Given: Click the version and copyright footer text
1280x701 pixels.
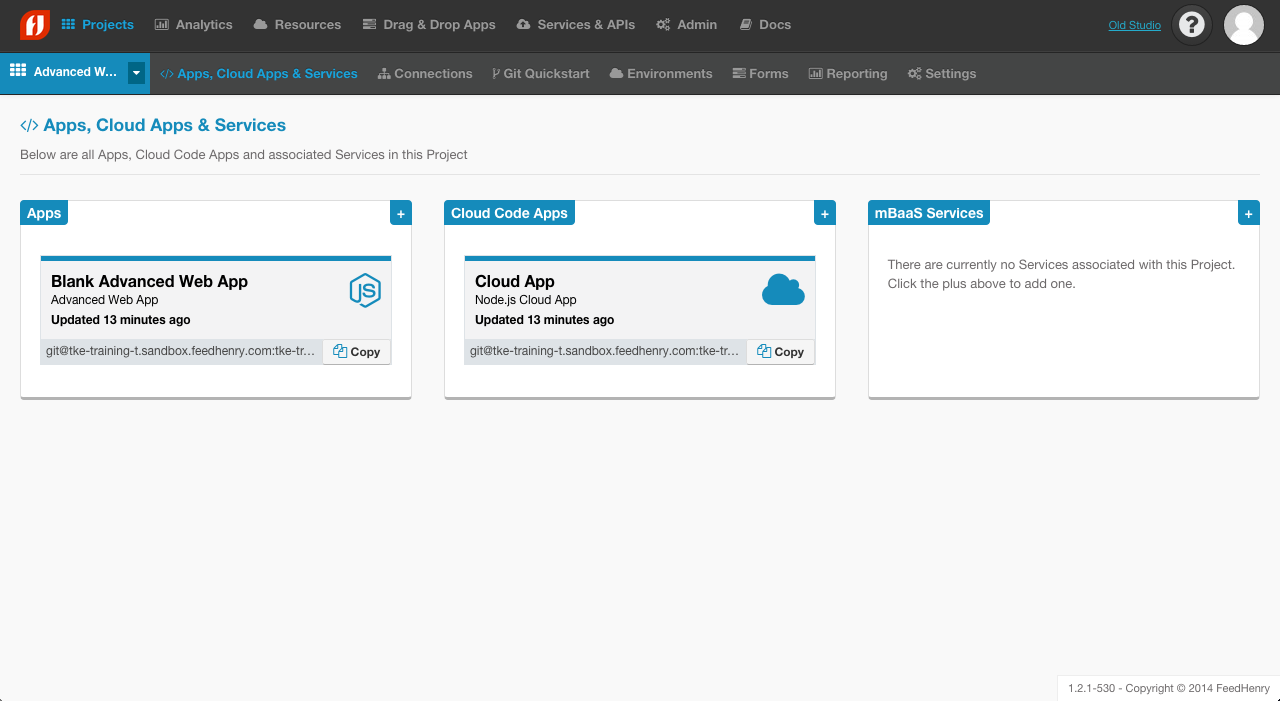Looking at the screenshot, I should [1169, 688].
